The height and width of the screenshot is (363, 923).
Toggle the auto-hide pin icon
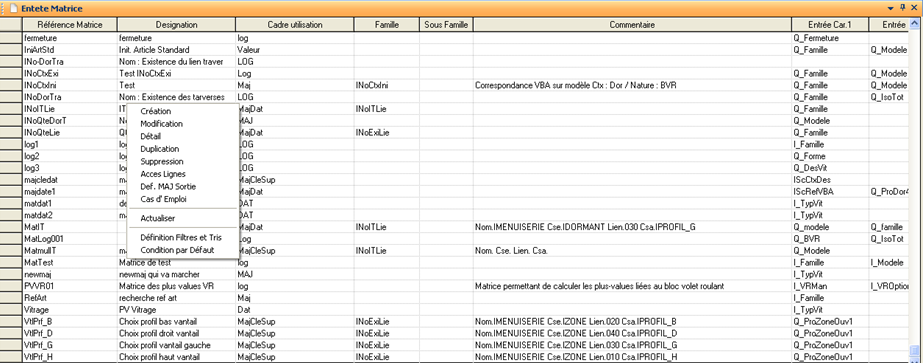(x=903, y=8)
